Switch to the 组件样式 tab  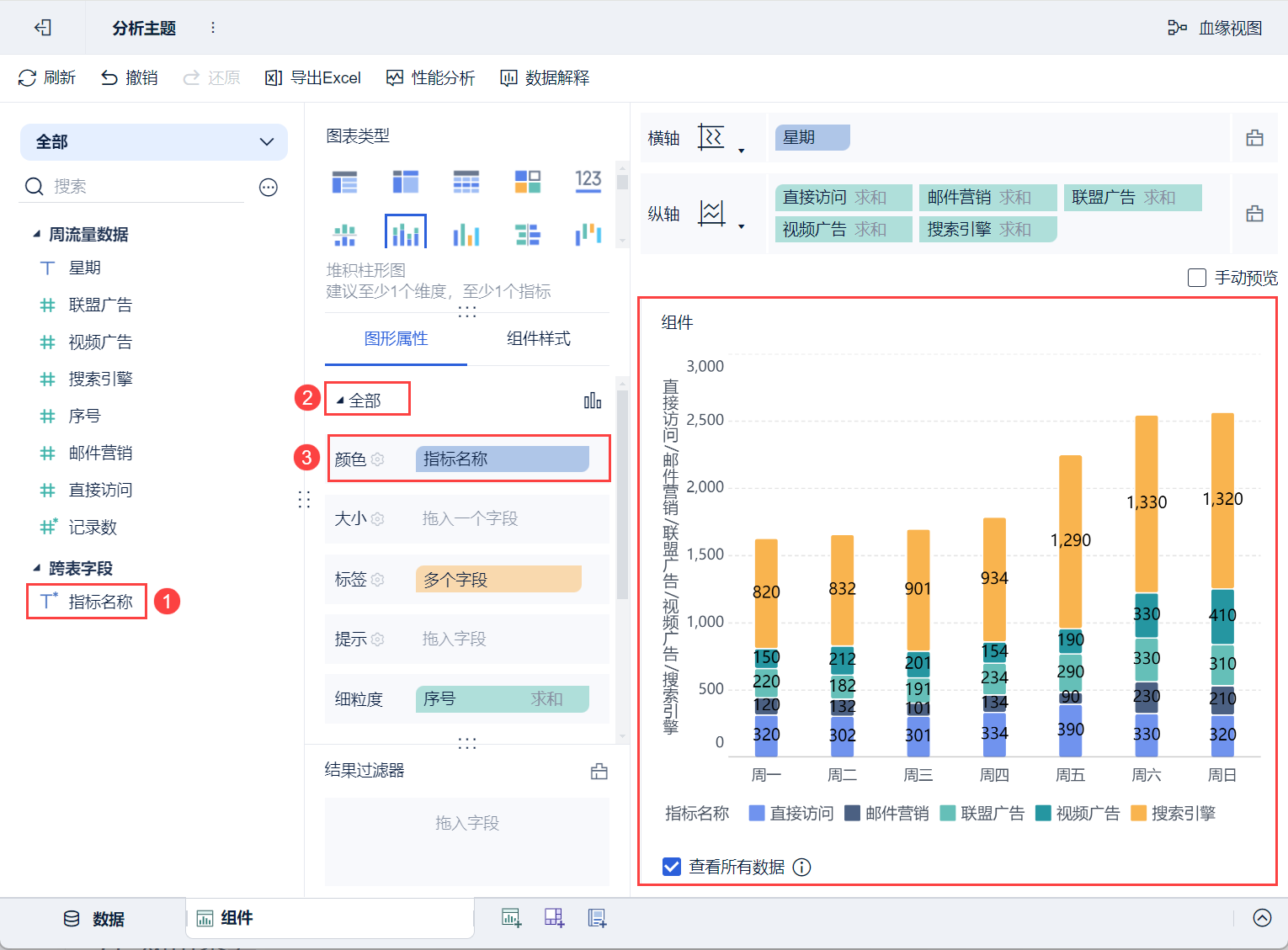539,339
